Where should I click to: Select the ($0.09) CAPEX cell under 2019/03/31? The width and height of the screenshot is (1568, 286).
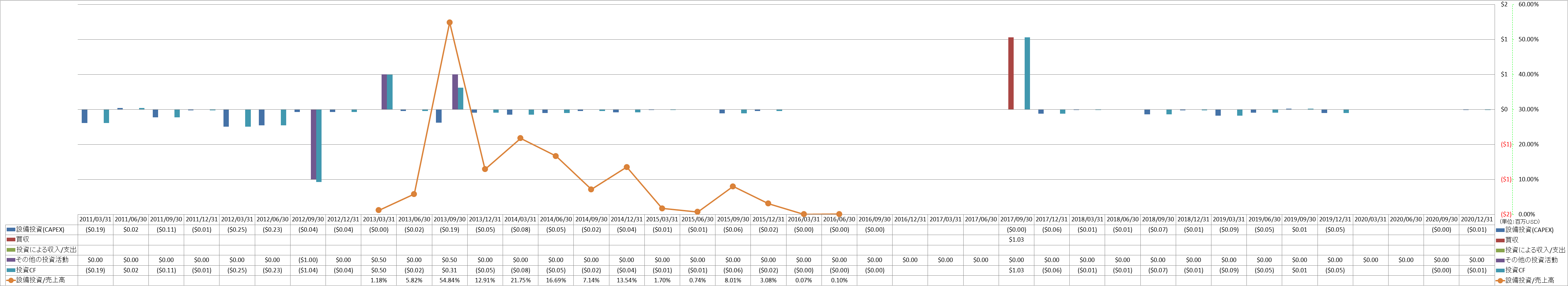point(1229,230)
